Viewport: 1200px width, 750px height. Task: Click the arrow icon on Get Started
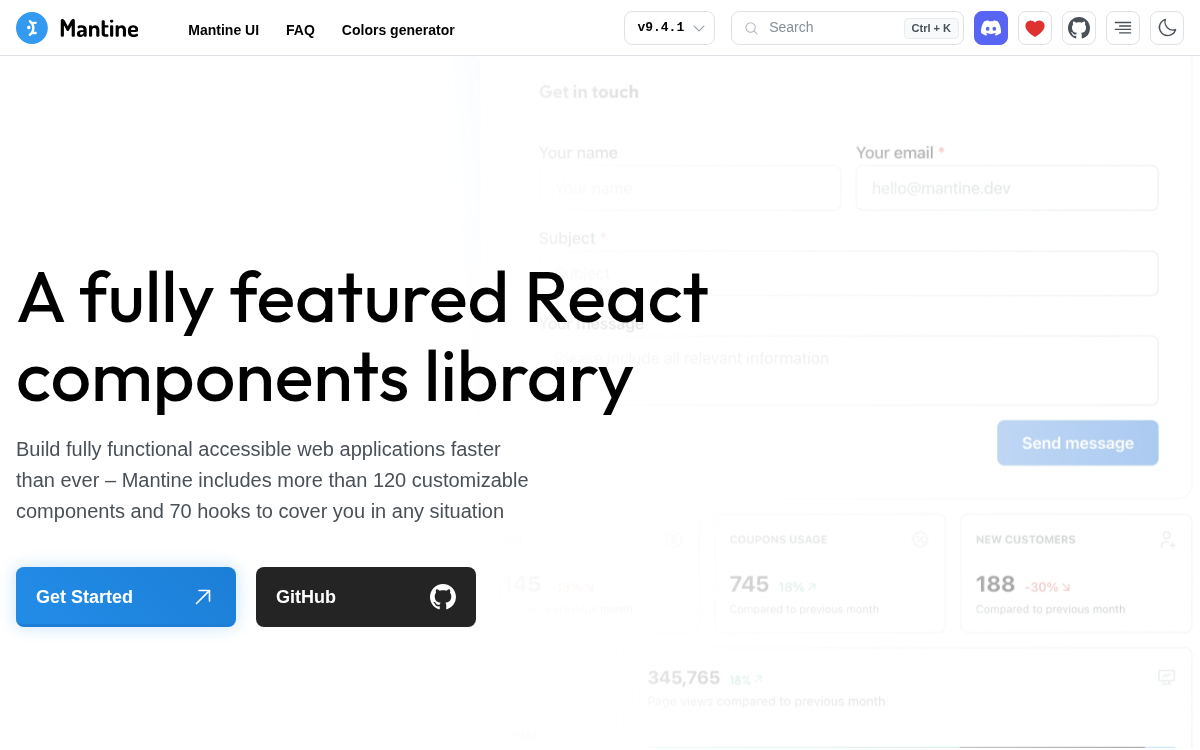click(x=203, y=597)
